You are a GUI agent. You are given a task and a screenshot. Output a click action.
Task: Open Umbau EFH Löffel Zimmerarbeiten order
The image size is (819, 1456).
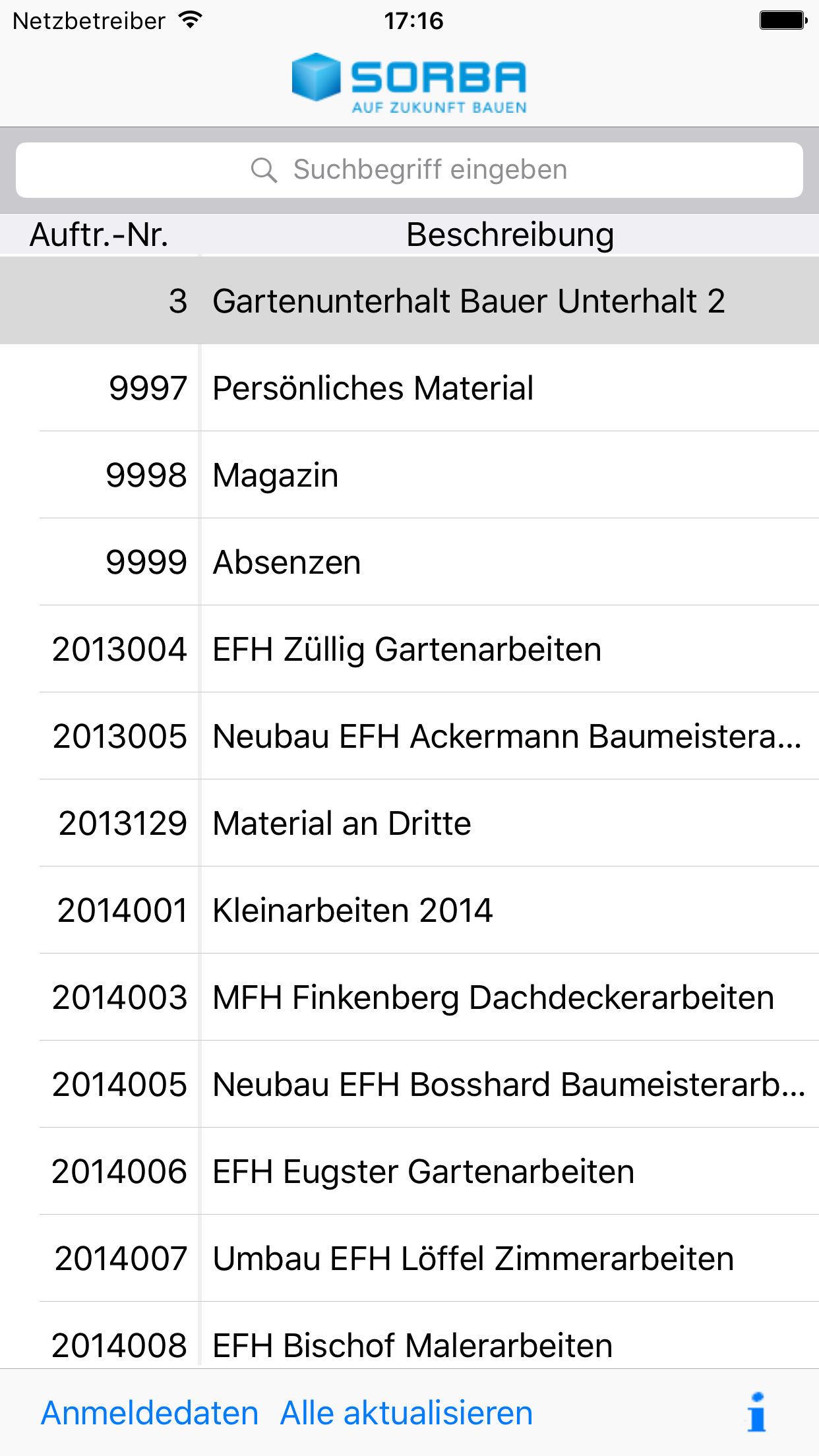(x=409, y=1258)
